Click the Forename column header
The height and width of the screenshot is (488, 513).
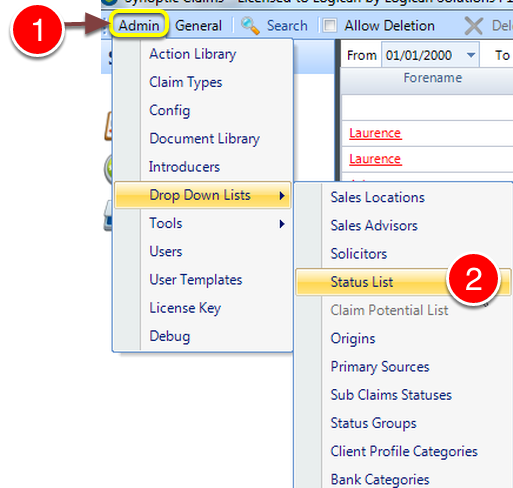(432, 78)
